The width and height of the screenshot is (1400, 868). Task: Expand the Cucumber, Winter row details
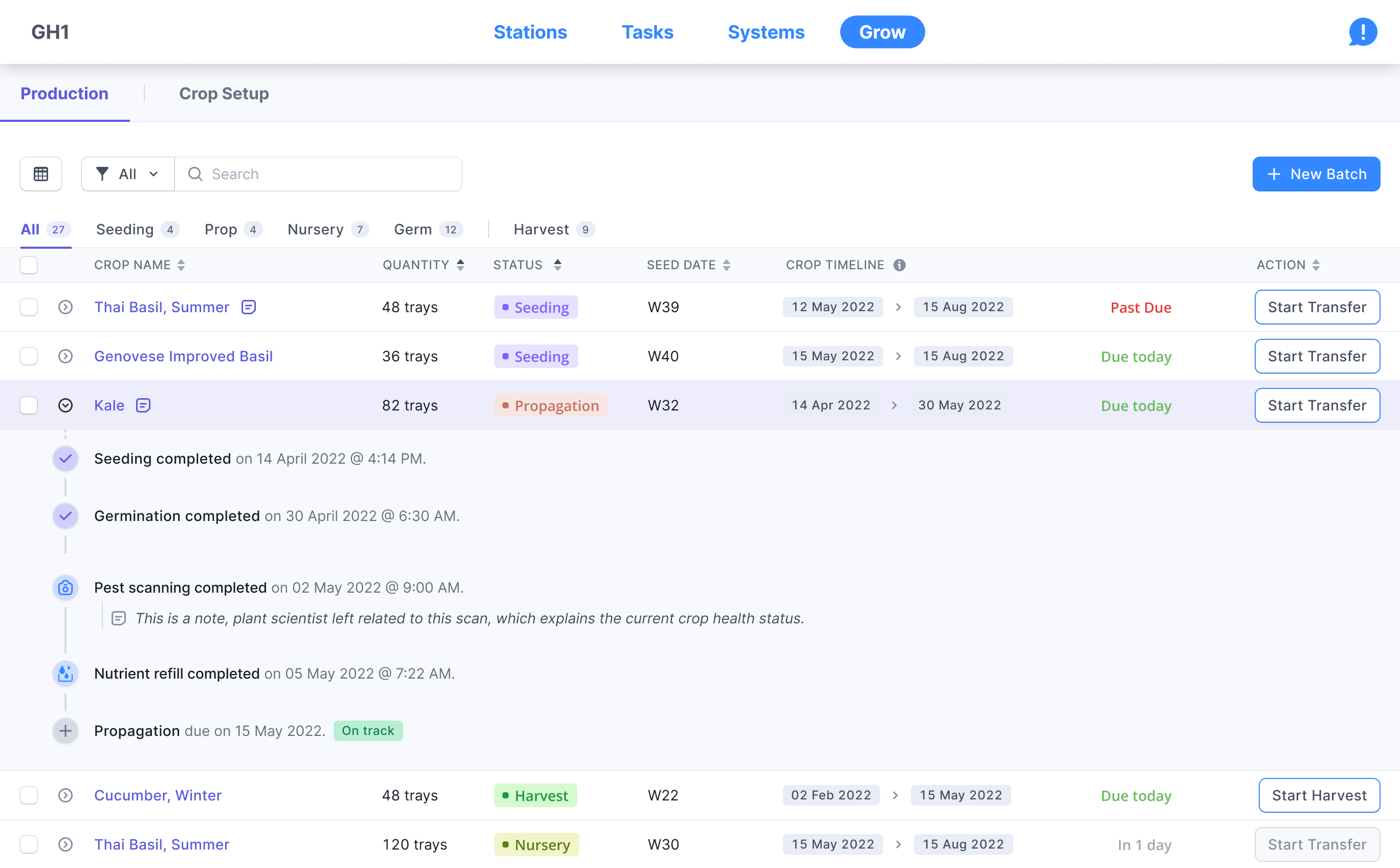(x=65, y=795)
